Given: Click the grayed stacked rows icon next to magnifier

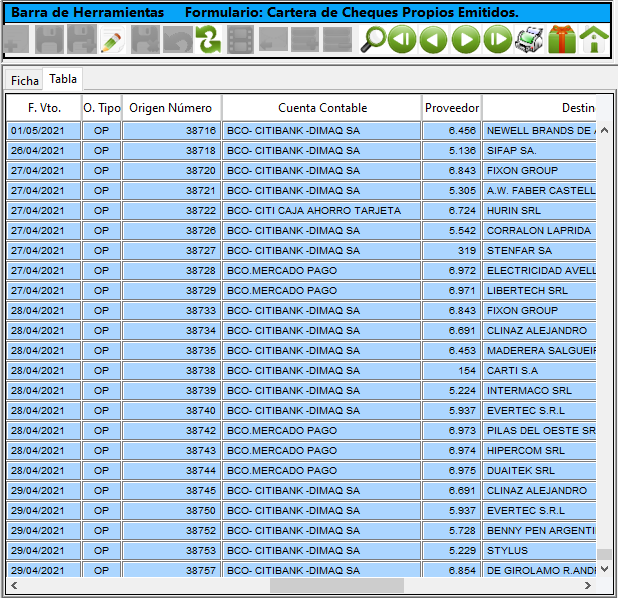Looking at the screenshot, I should click(337, 39).
